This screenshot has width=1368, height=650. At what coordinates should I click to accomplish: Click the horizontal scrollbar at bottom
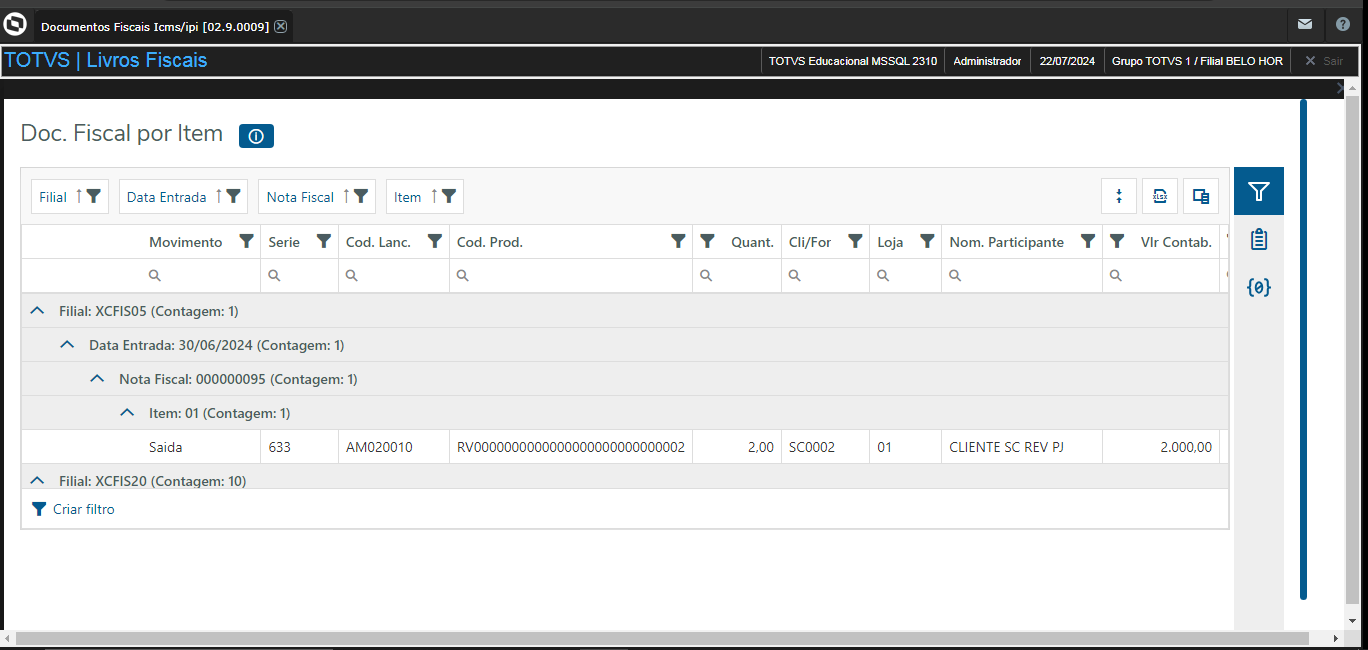[660, 638]
